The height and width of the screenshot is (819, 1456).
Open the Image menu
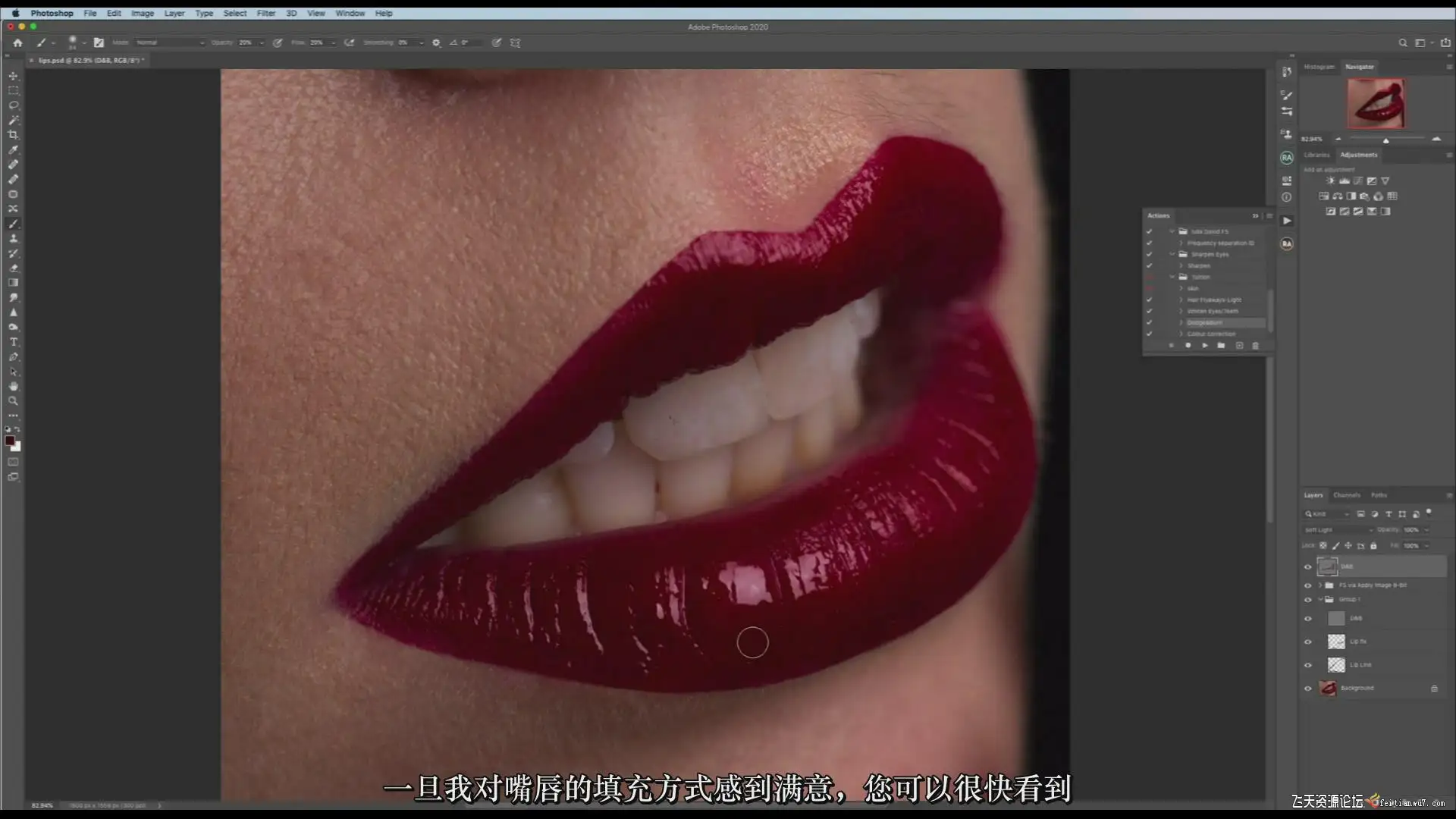(143, 14)
